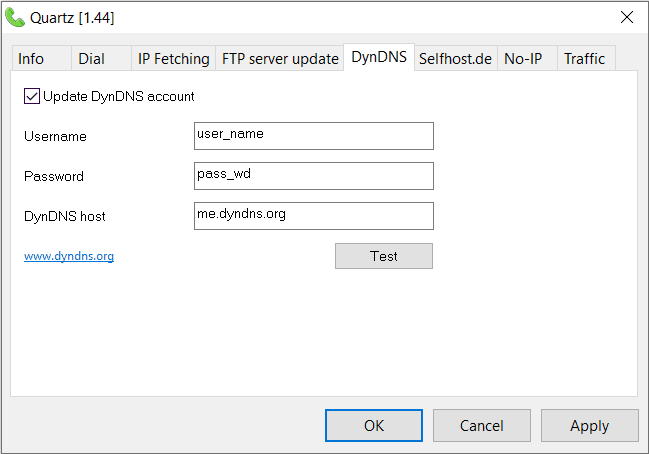Click the Update DynDNS account label
The height and width of the screenshot is (454, 649).
(x=119, y=97)
